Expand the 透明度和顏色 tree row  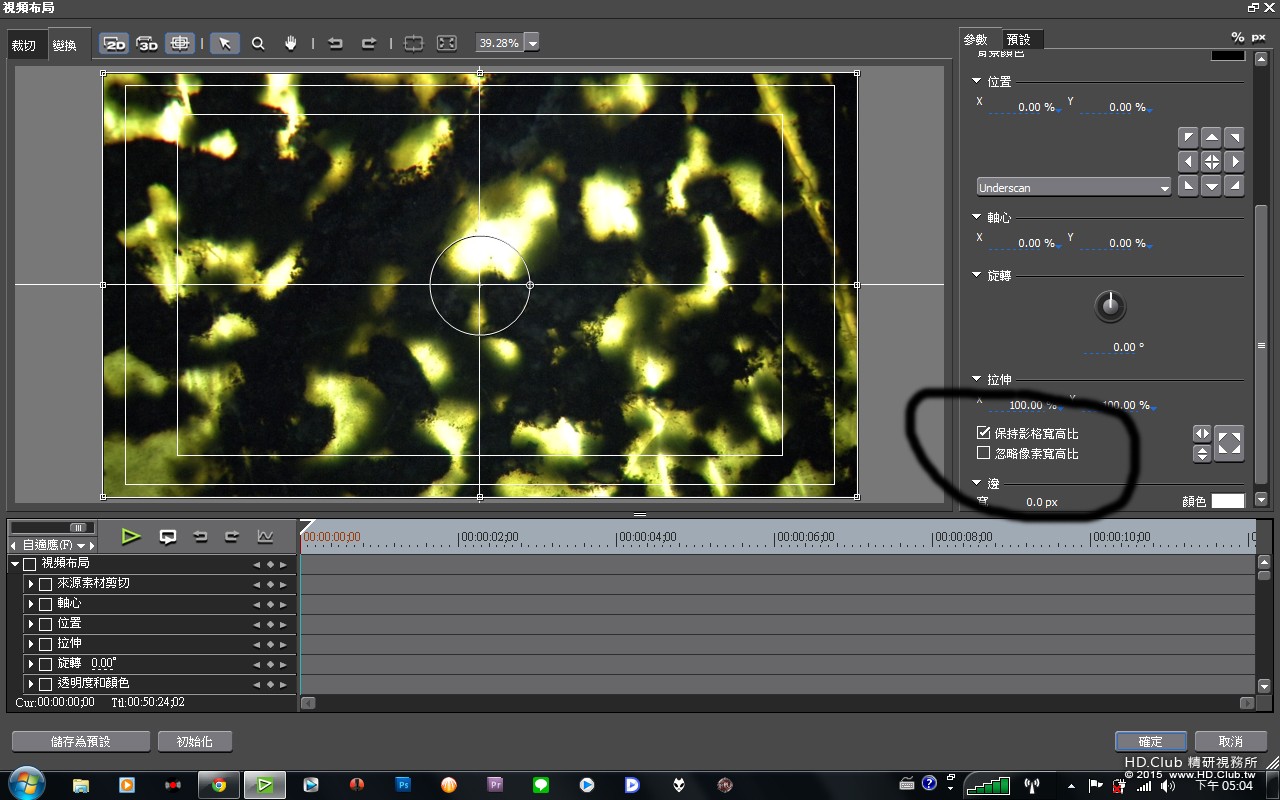pyautogui.click(x=31, y=684)
